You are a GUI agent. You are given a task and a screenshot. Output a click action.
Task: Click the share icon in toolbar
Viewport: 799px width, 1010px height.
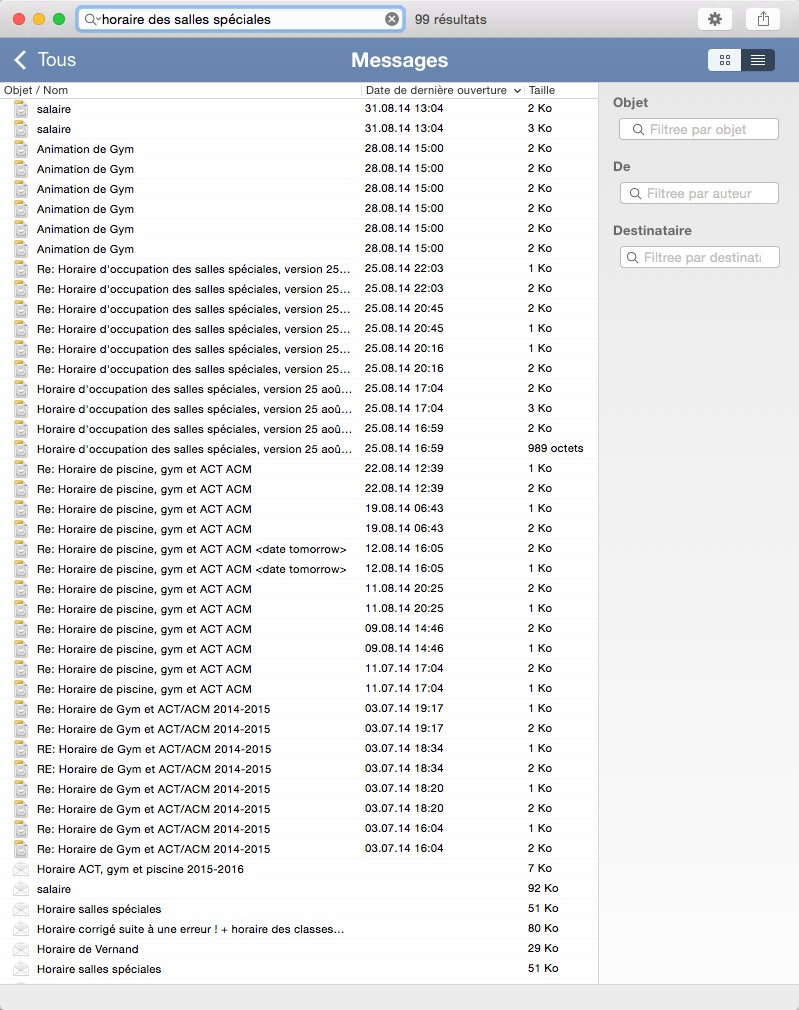764,19
